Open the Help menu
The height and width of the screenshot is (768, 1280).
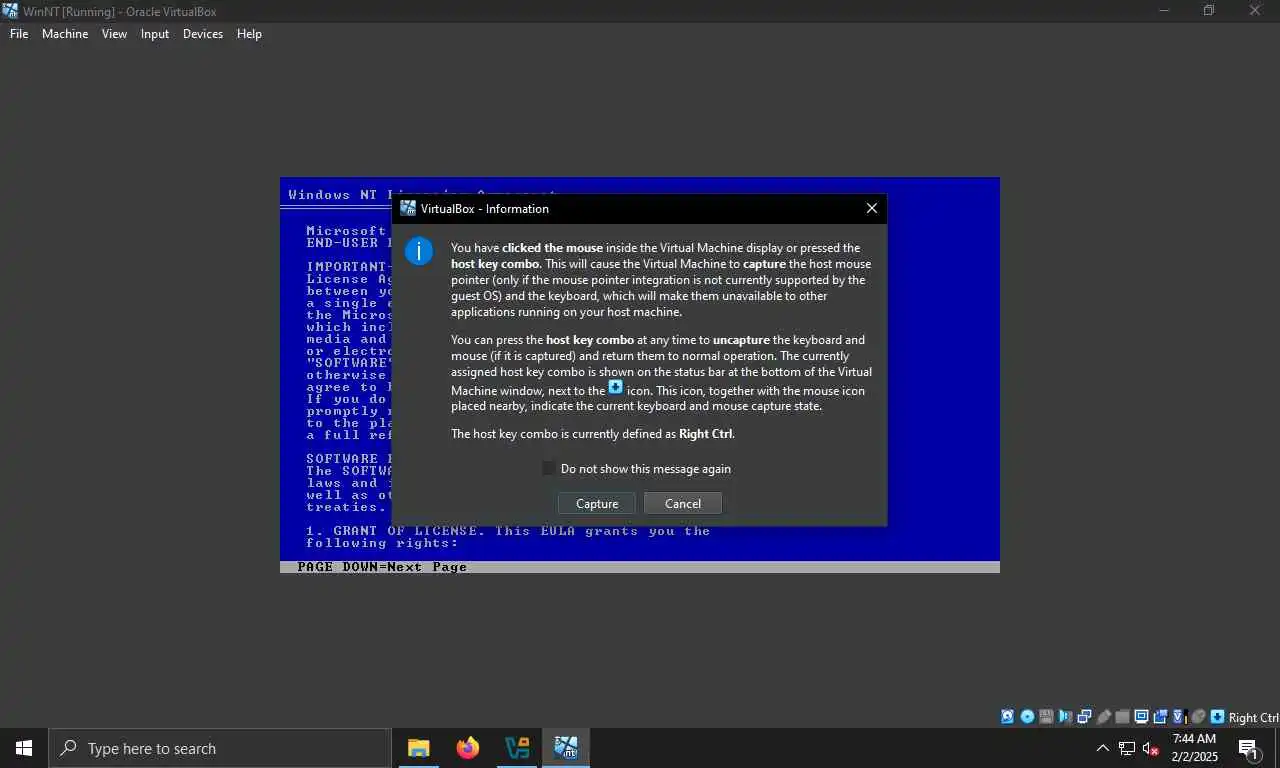[249, 33]
